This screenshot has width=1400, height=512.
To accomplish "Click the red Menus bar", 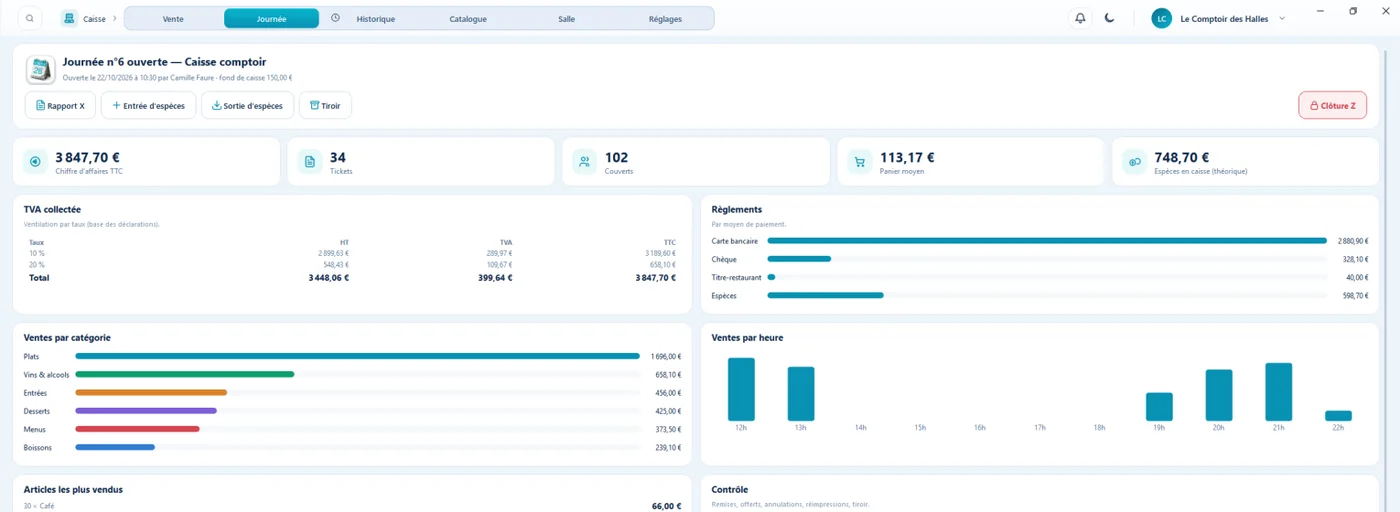I will point(137,429).
